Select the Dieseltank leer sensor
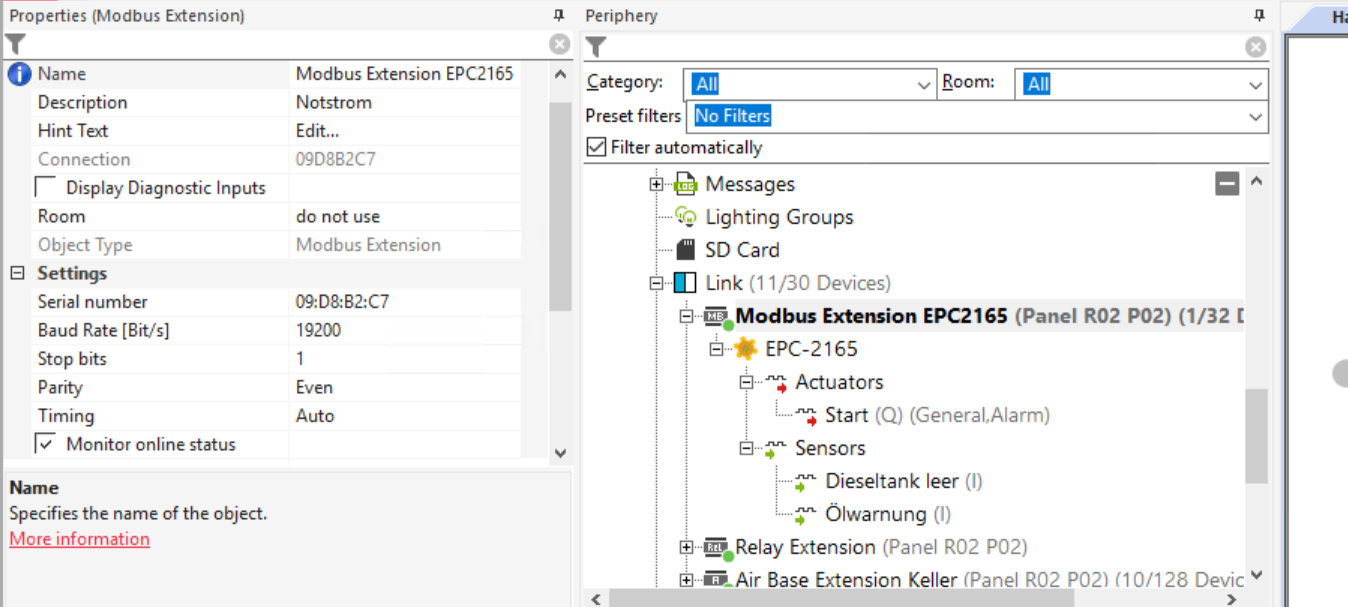Viewport: 1348px width, 607px height. click(x=891, y=482)
